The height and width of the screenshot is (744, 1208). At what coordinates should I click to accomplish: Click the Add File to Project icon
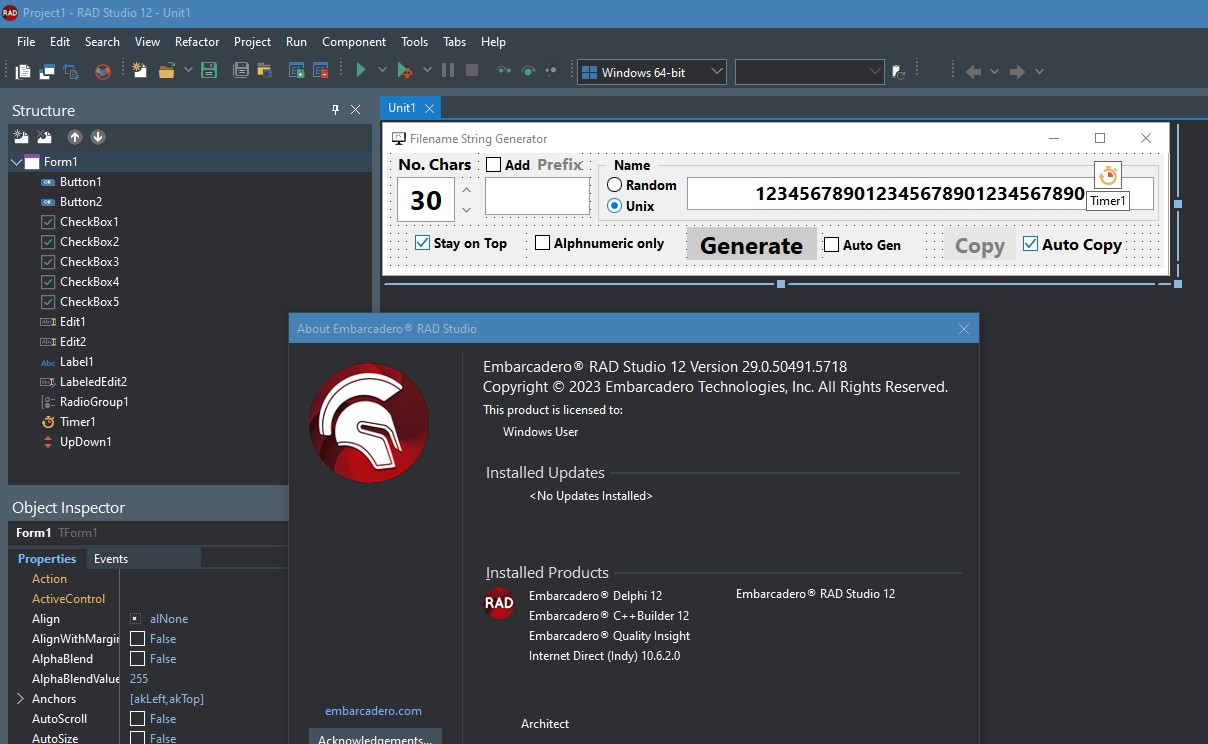click(x=297, y=71)
